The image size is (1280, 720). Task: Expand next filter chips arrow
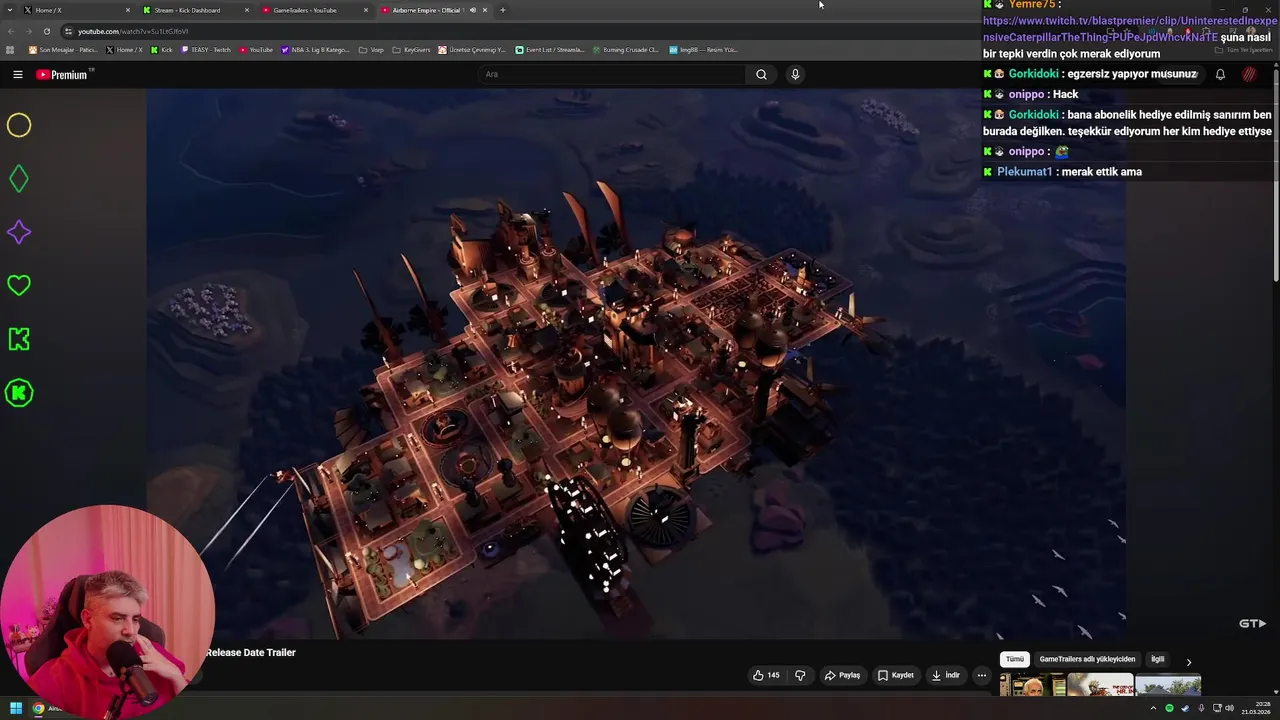pos(1188,661)
